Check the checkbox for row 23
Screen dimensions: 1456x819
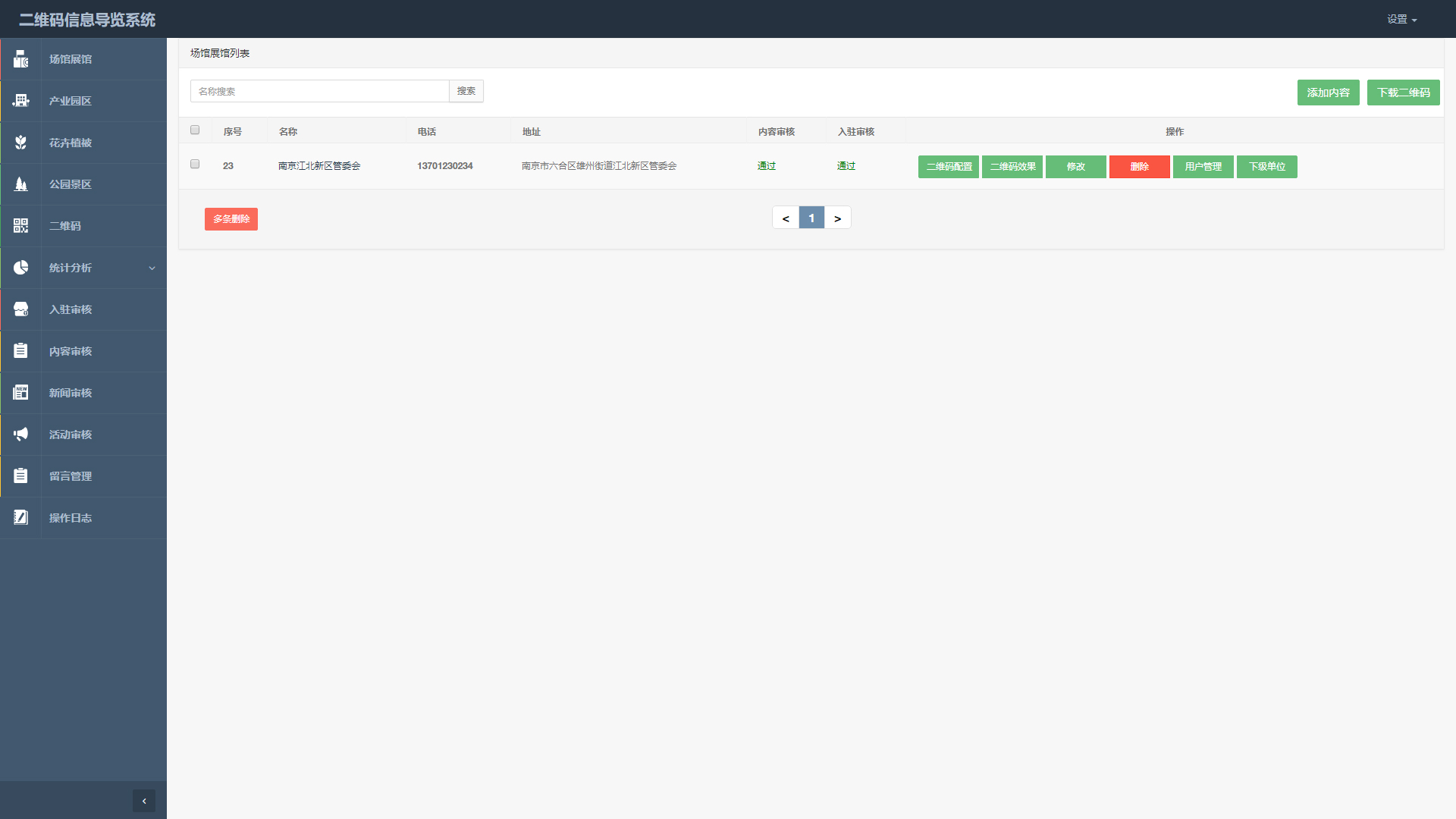[195, 165]
